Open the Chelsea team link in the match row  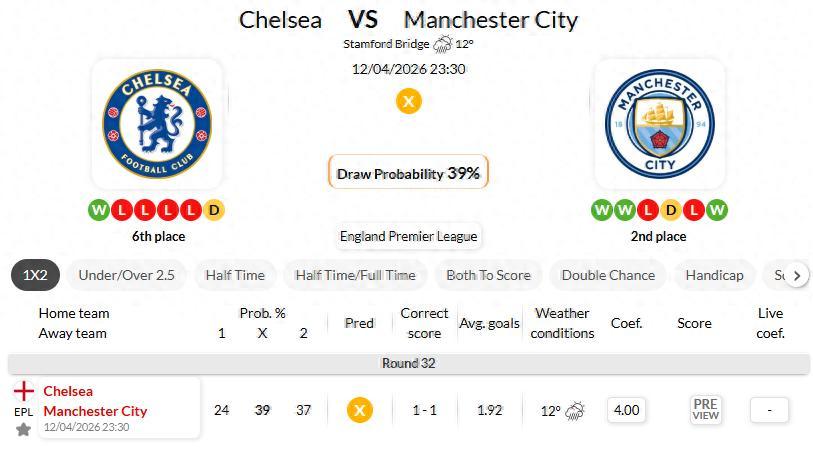(68, 391)
